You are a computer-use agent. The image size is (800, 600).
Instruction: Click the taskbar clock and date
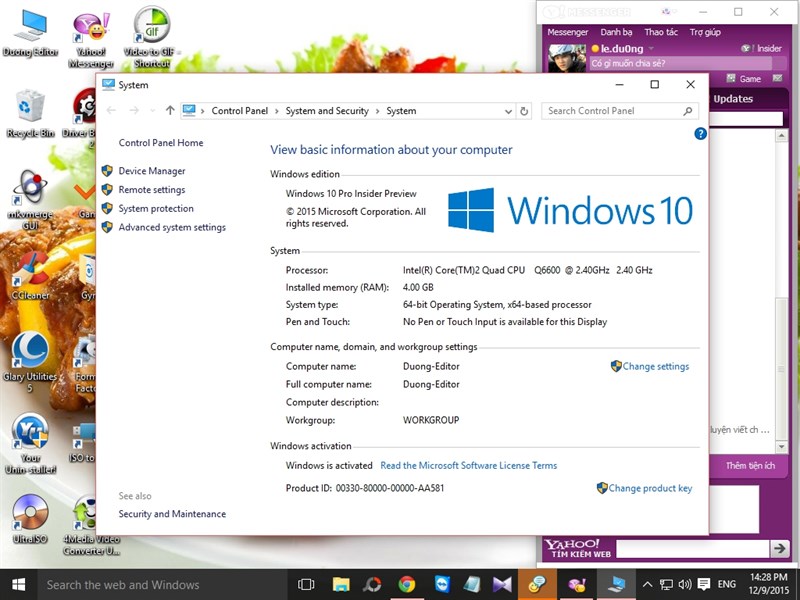coord(768,585)
